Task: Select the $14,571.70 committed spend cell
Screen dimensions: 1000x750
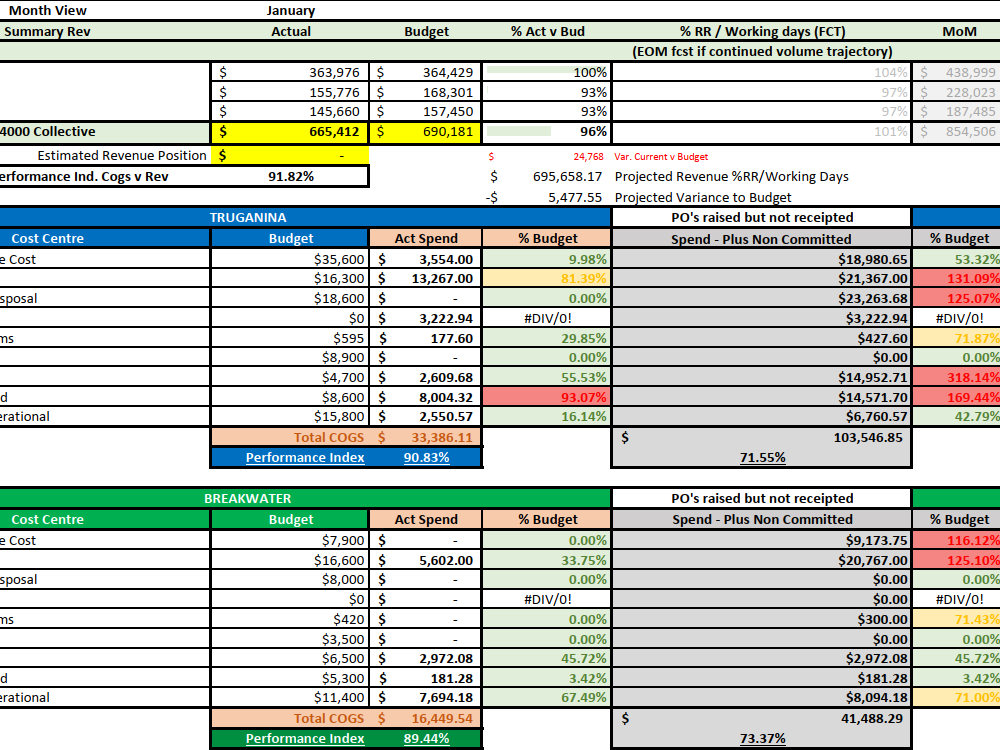Action: pyautogui.click(x=761, y=397)
